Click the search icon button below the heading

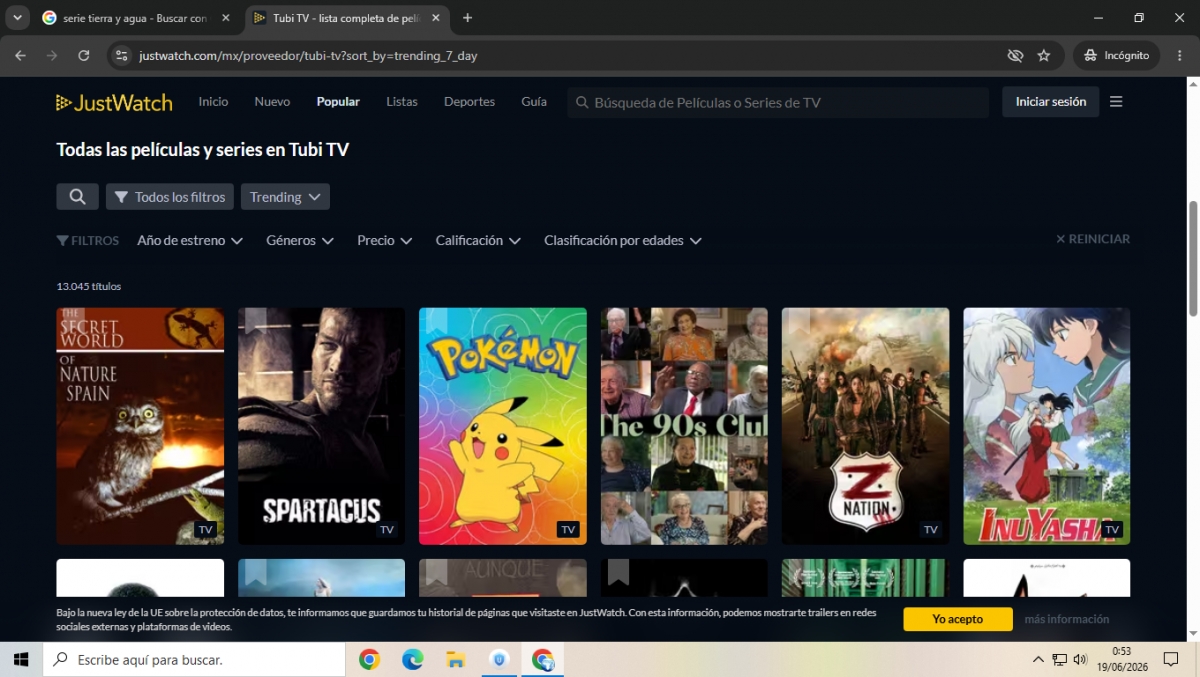point(77,197)
